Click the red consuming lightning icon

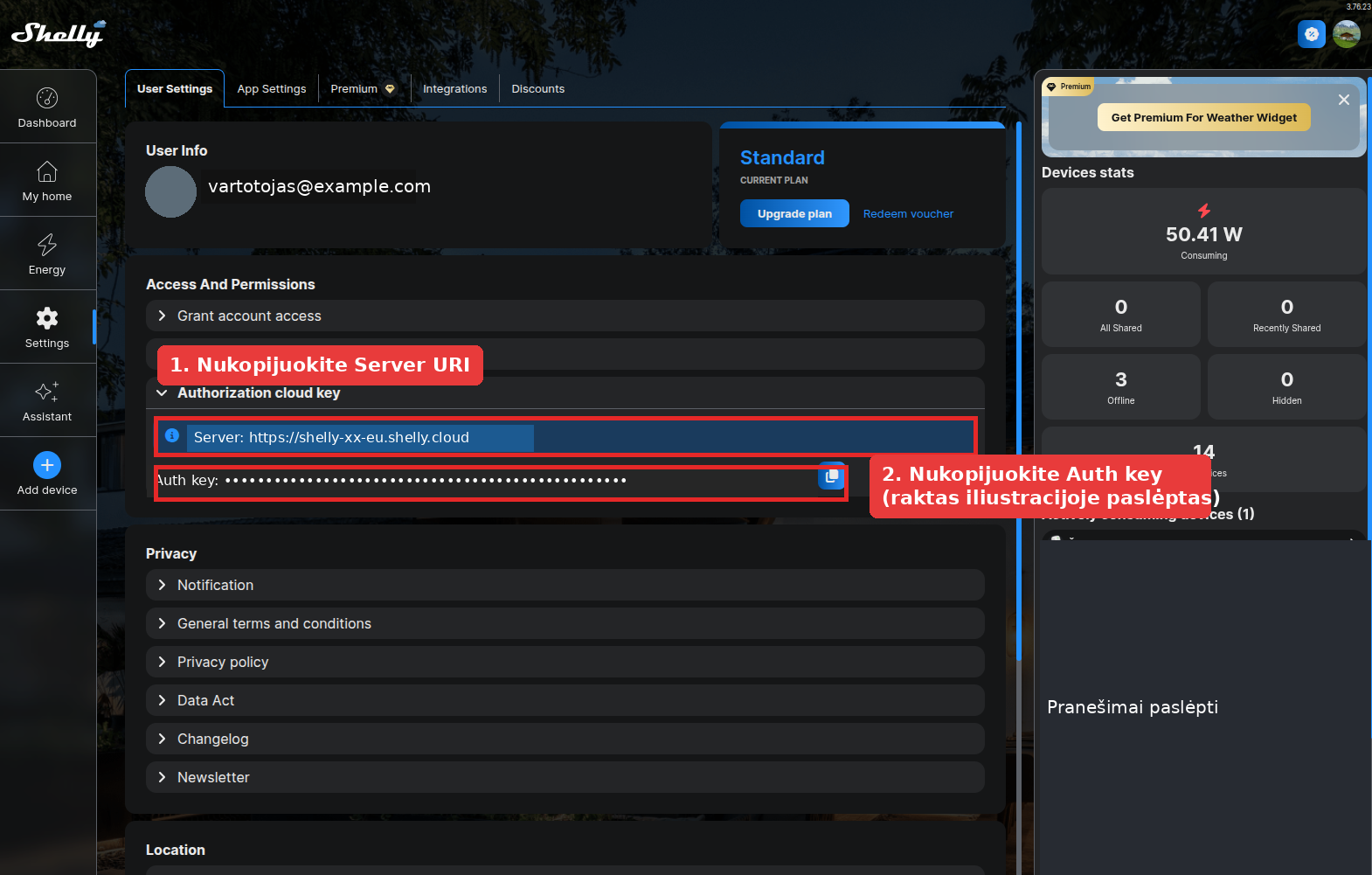pos(1204,211)
